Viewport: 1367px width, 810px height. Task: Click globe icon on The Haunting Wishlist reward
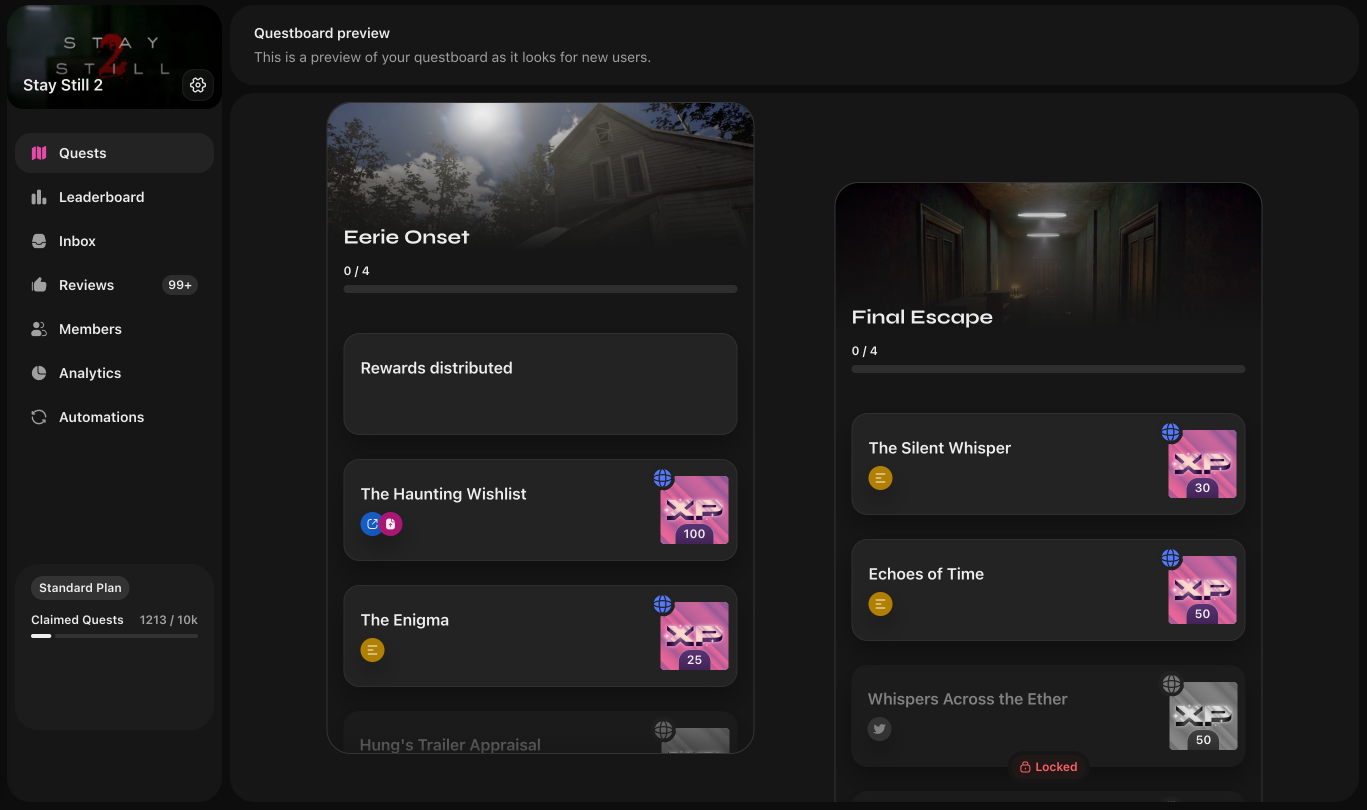[x=663, y=478]
